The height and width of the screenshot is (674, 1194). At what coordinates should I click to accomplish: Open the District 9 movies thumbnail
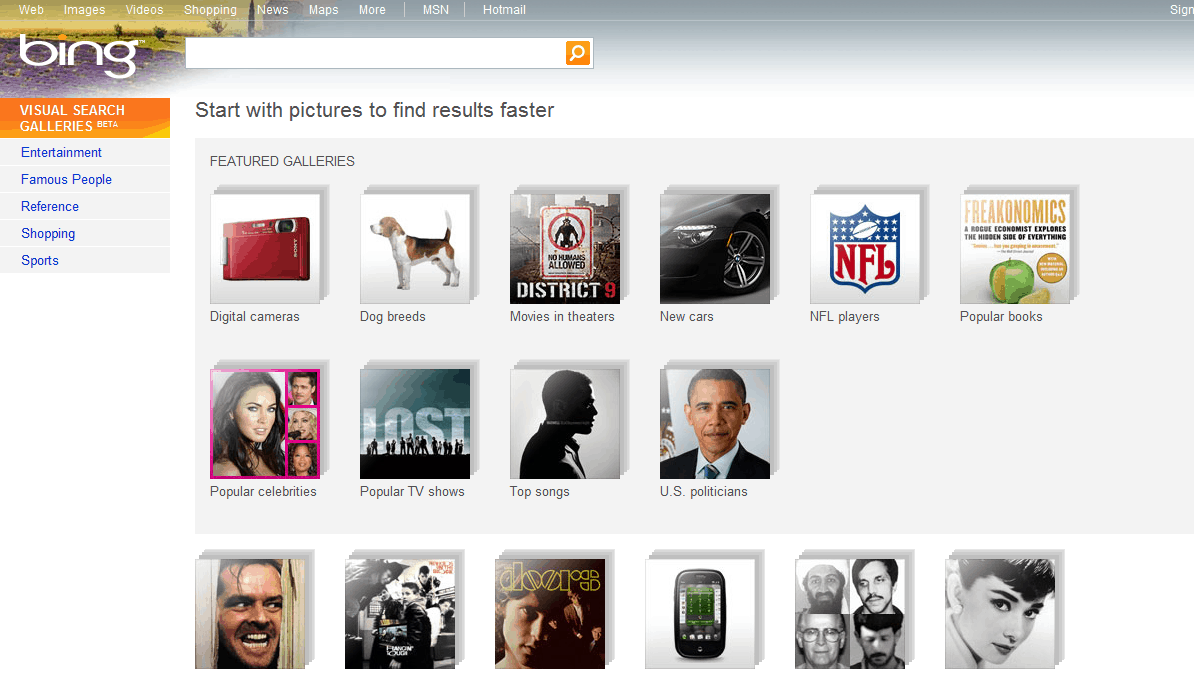[x=565, y=248]
